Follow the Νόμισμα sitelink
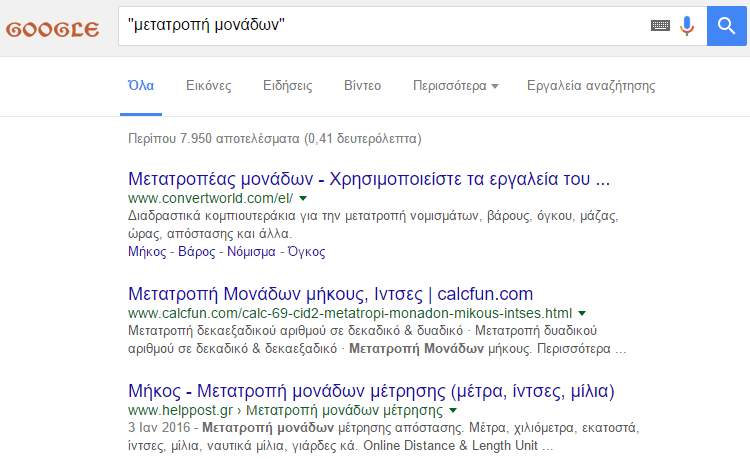This screenshot has width=750, height=459. click(251, 251)
